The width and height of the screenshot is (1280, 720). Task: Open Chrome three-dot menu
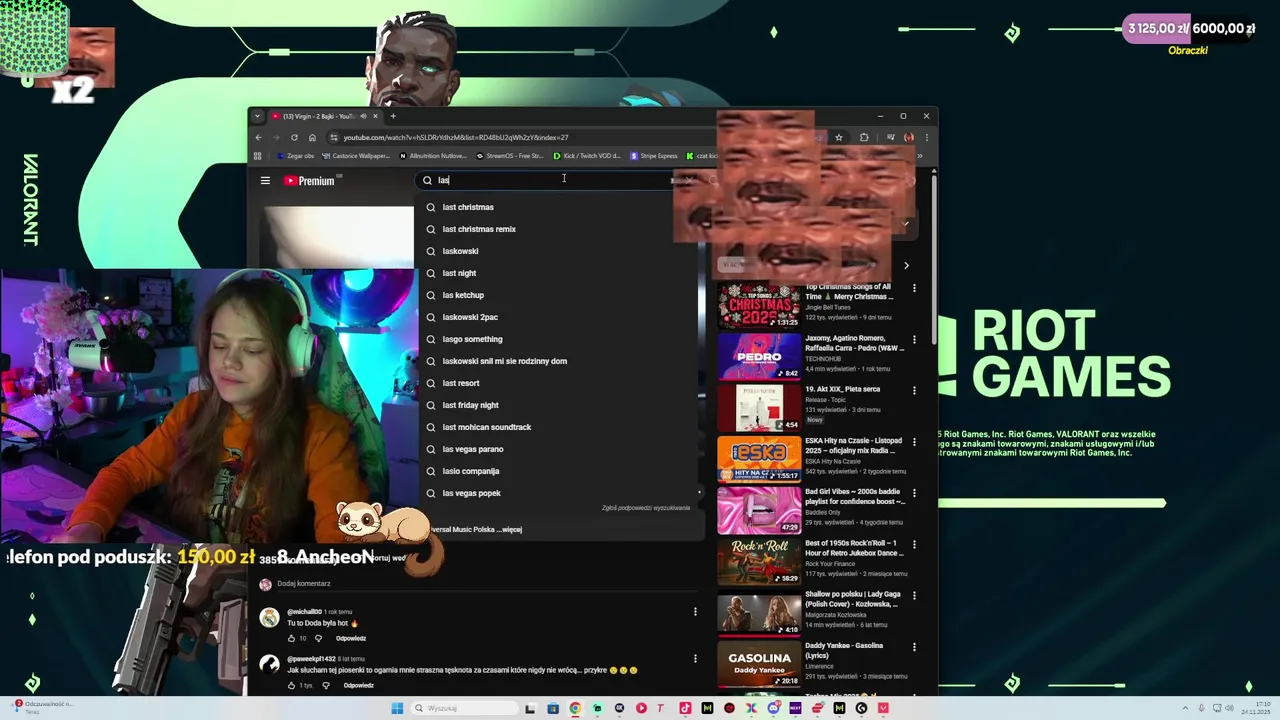click(926, 137)
